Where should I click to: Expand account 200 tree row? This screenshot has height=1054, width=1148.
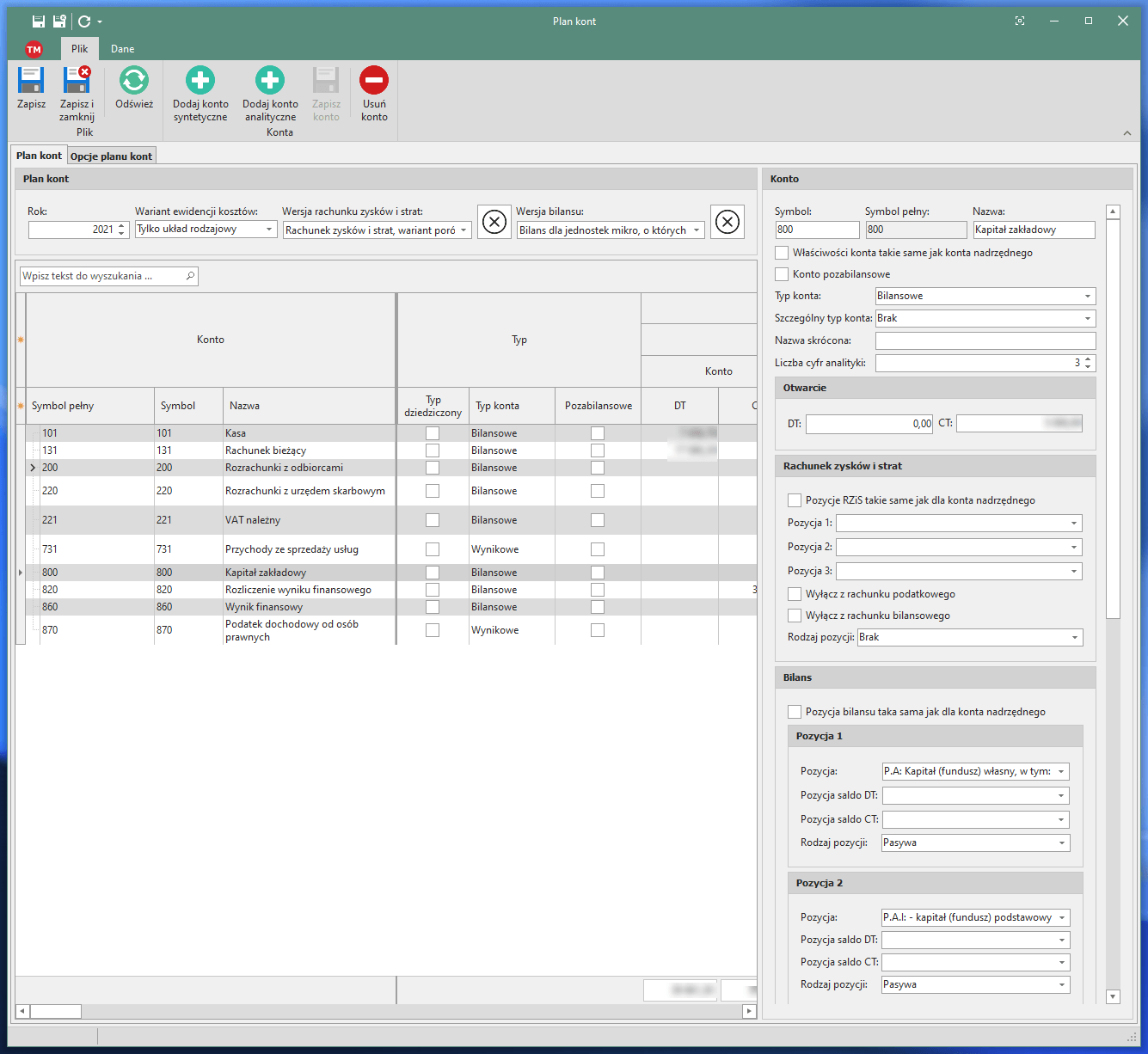pos(33,468)
